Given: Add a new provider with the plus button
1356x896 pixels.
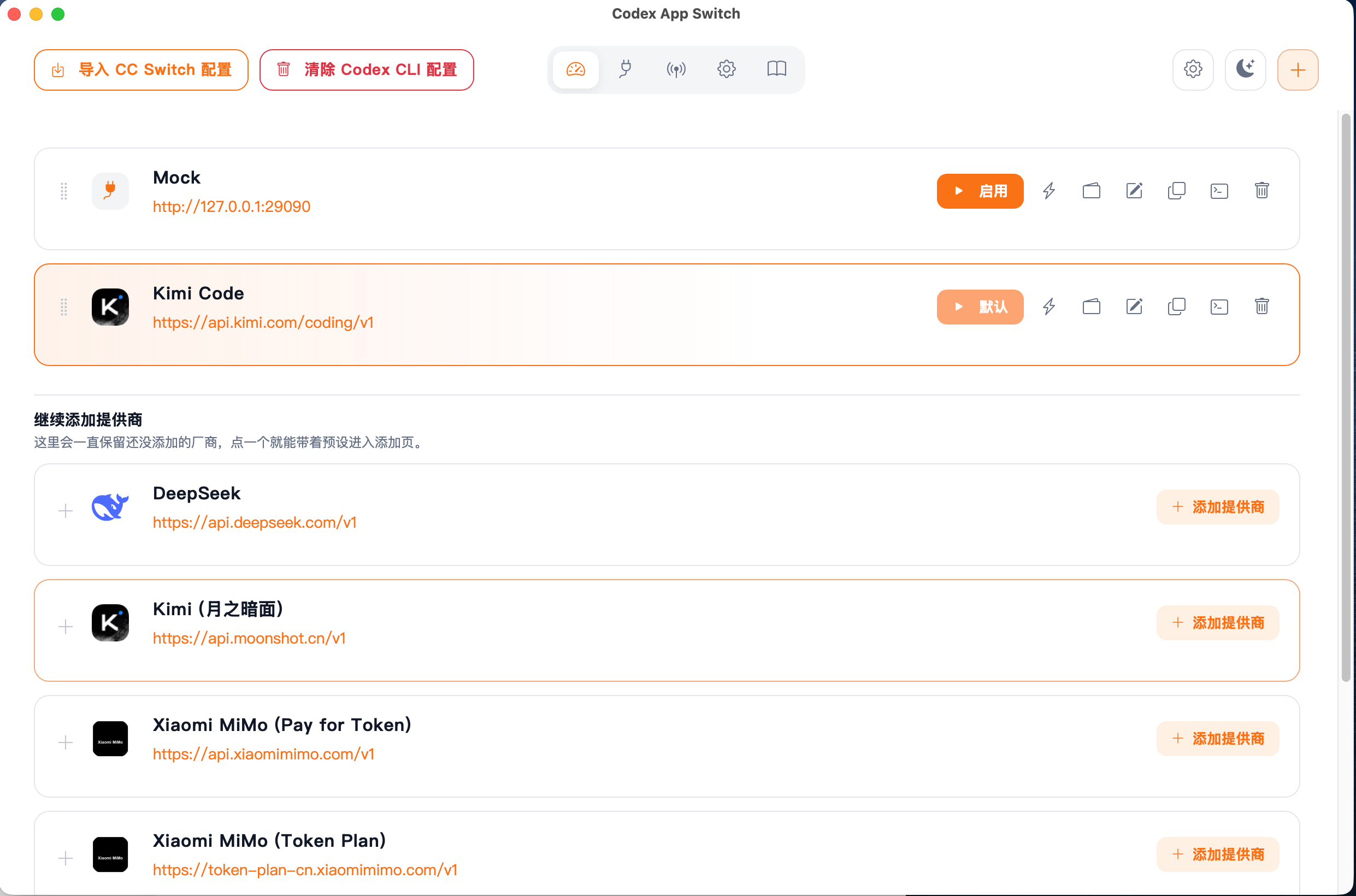Looking at the screenshot, I should tap(1298, 70).
